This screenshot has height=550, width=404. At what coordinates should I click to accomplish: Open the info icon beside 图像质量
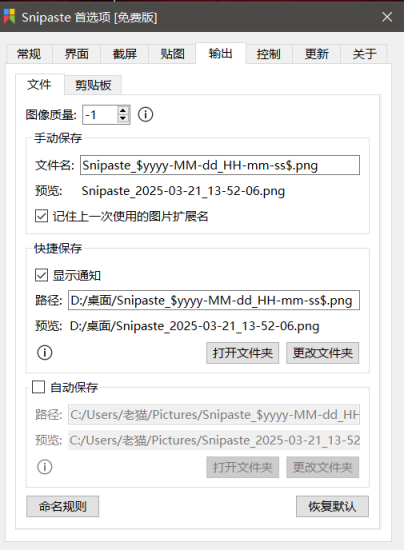[x=145, y=114]
